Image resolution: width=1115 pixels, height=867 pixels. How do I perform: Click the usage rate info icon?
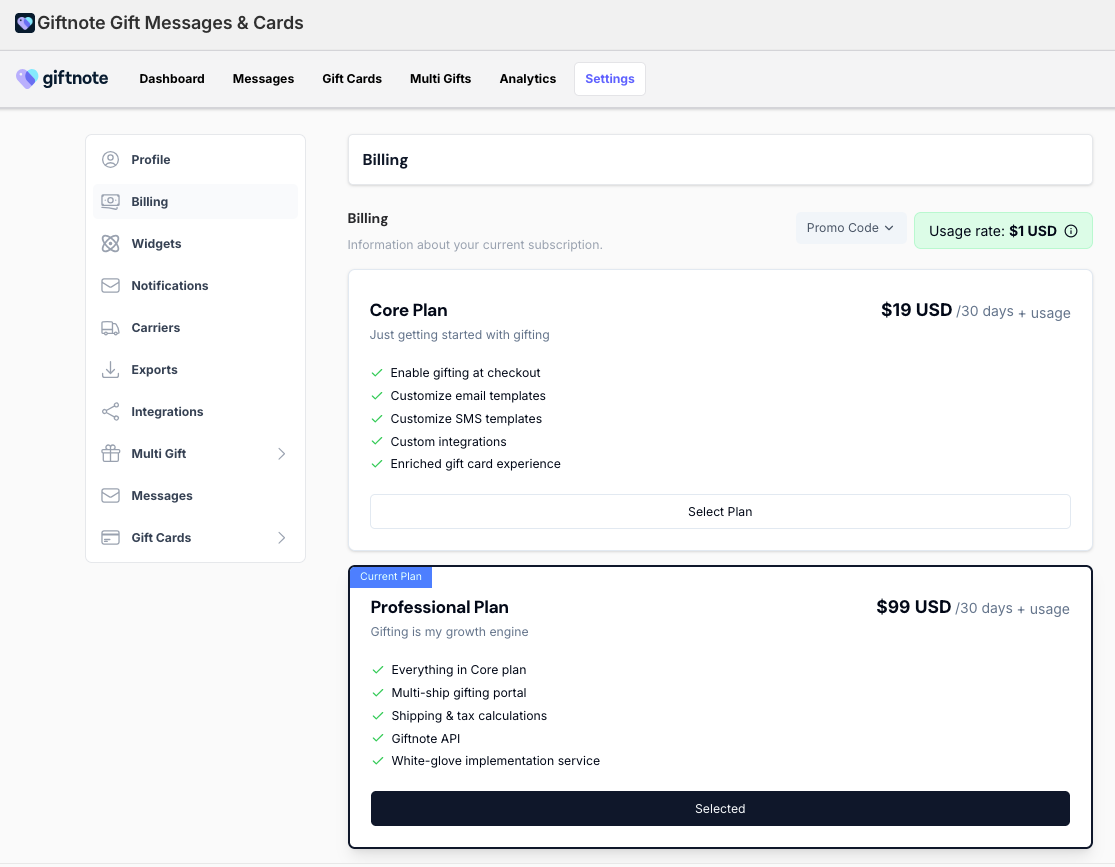pyautogui.click(x=1071, y=231)
